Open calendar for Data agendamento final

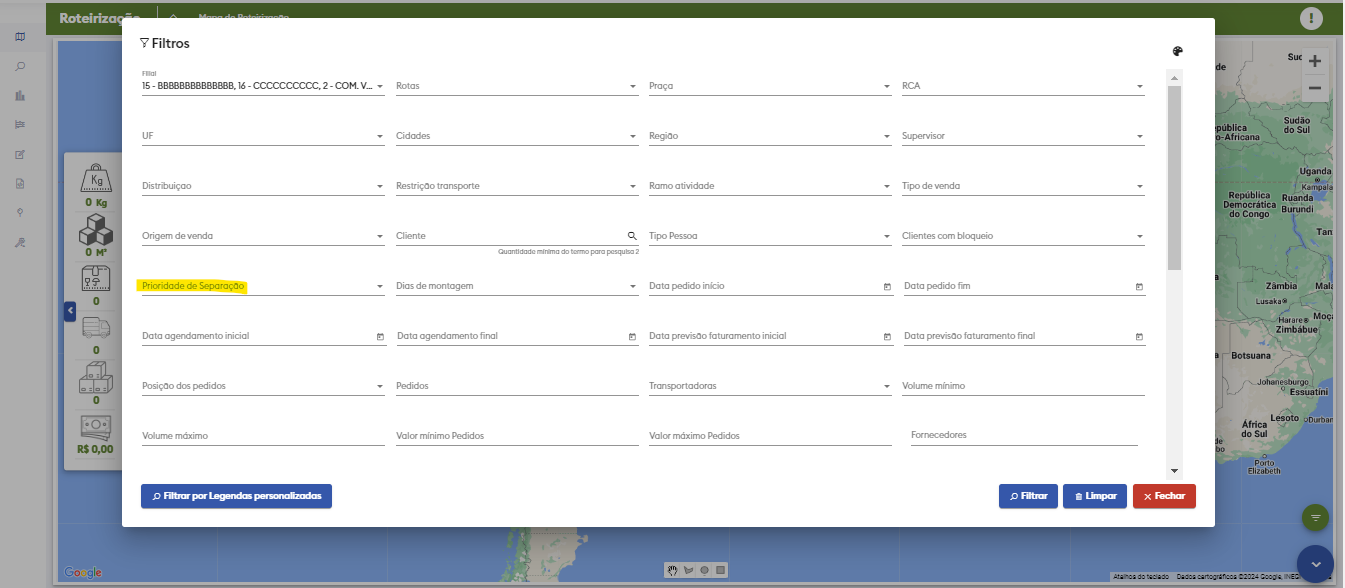coord(632,337)
